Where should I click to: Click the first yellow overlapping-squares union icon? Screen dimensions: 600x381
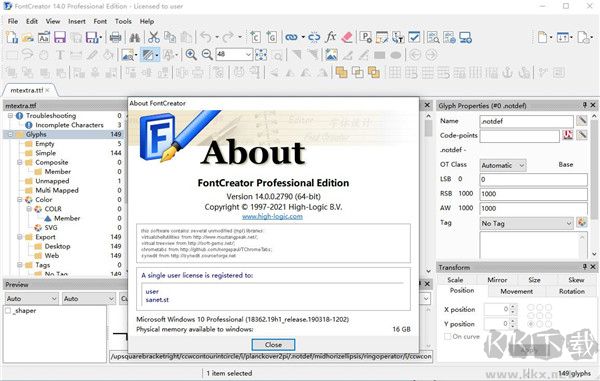pyautogui.click(x=341, y=72)
